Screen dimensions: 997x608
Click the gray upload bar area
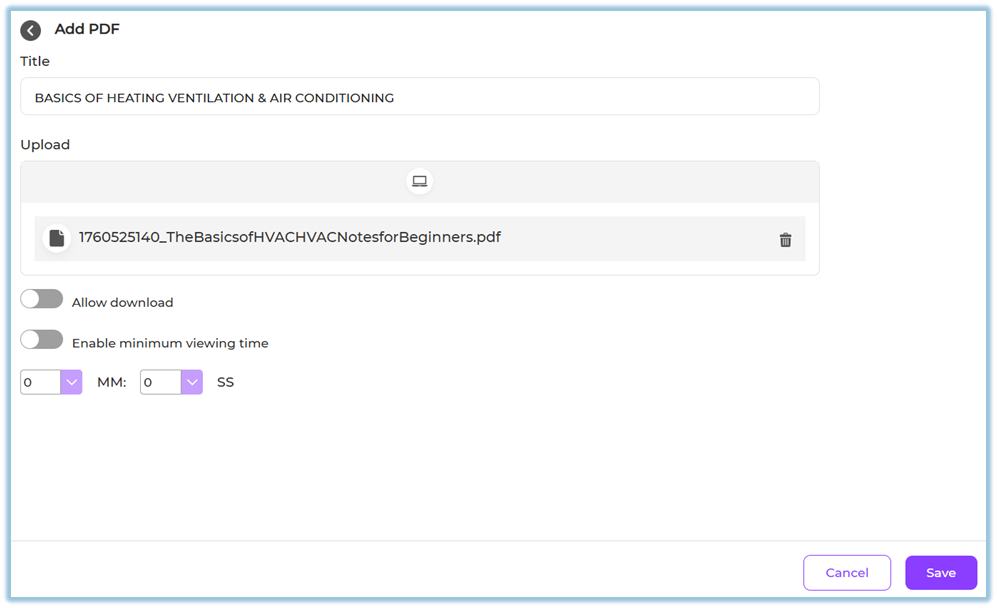pyautogui.click(x=600, y=182)
